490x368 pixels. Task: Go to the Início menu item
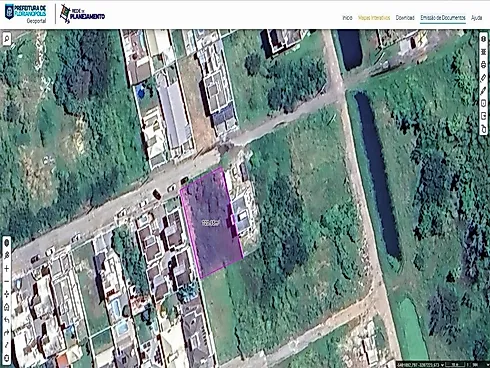(347, 18)
